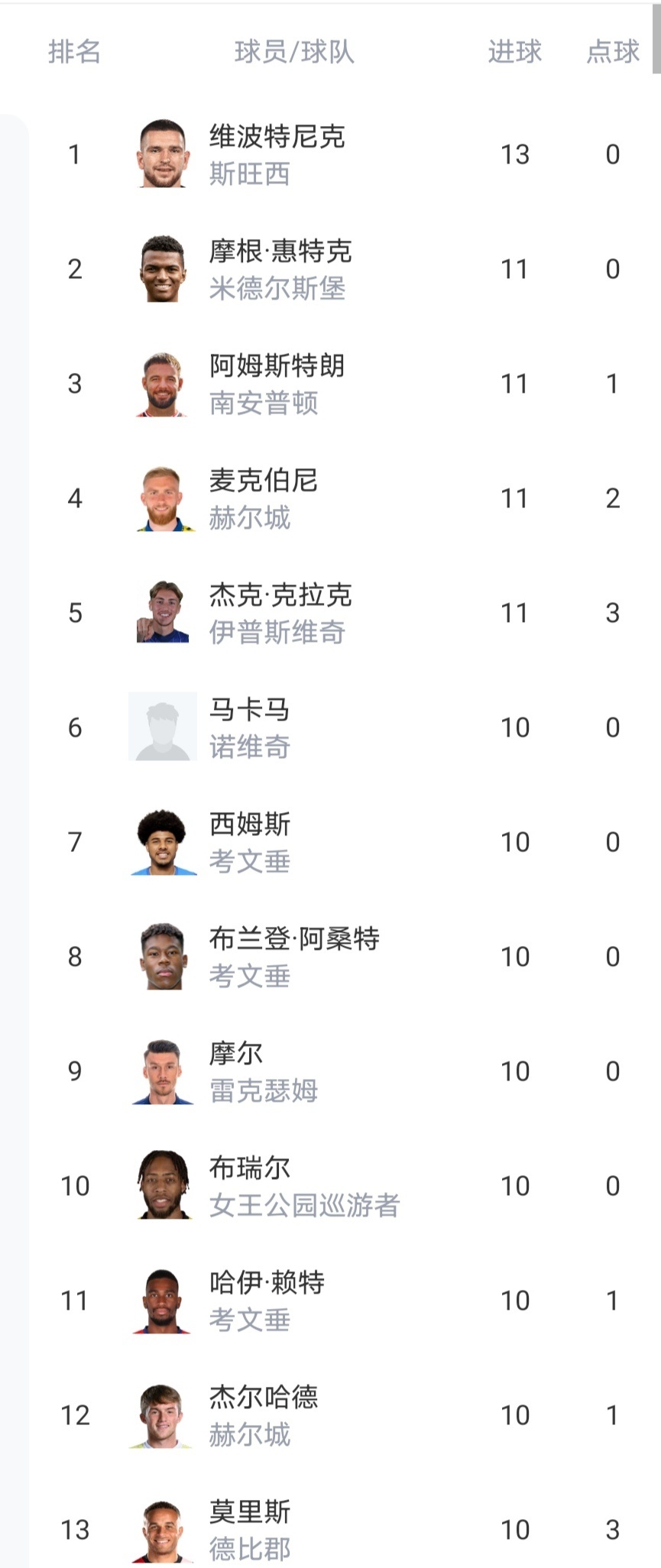Image resolution: width=661 pixels, height=1568 pixels.
Task: Sort by the 进球 column header
Action: [514, 52]
